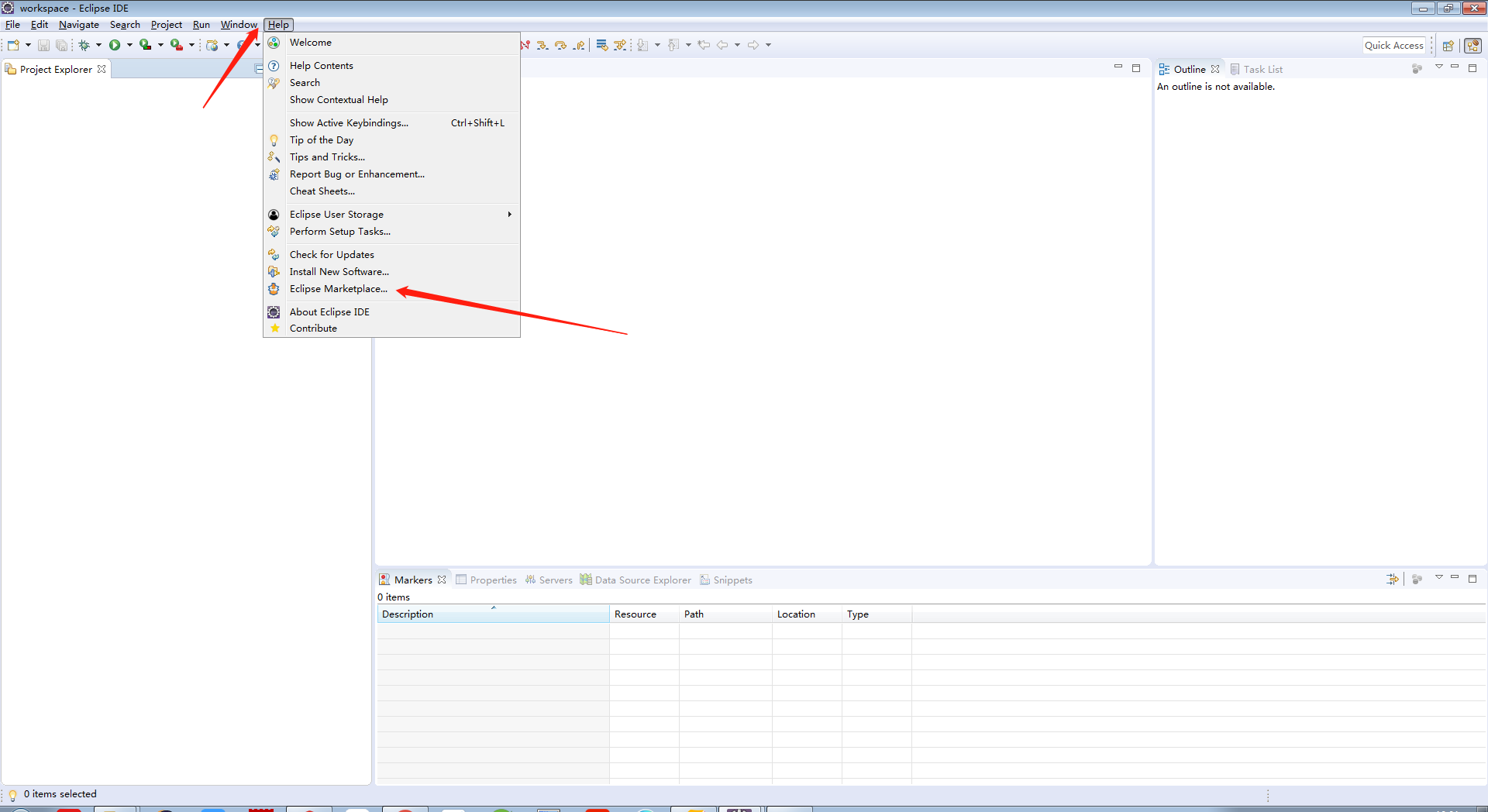Viewport: 1488px width, 812px height.
Task: Choose About Eclipse IDE
Action: point(391,312)
